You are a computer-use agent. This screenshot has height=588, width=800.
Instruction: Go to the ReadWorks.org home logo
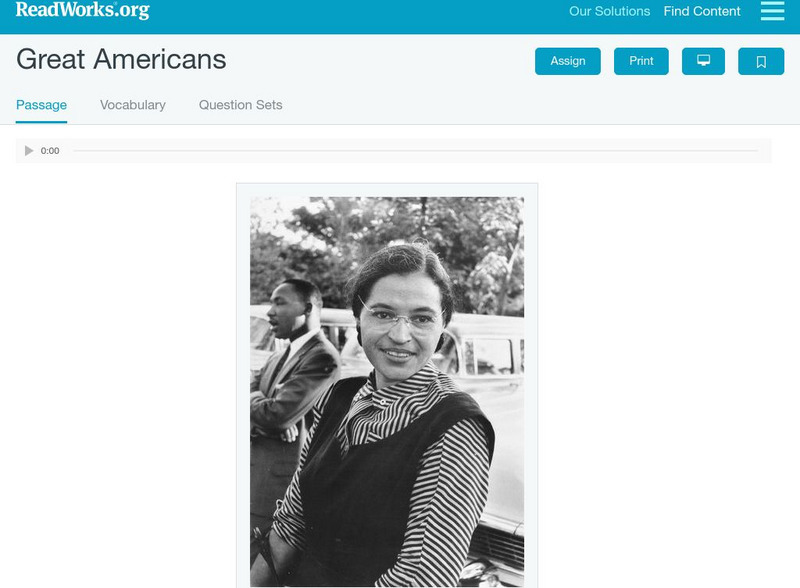click(83, 10)
